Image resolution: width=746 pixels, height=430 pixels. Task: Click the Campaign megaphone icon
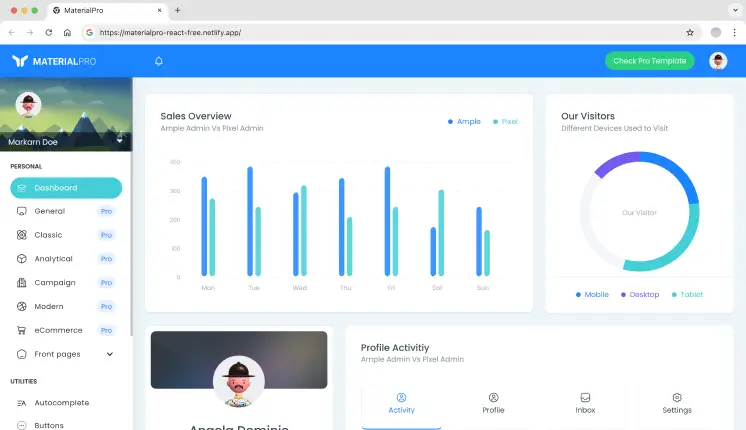click(22, 283)
